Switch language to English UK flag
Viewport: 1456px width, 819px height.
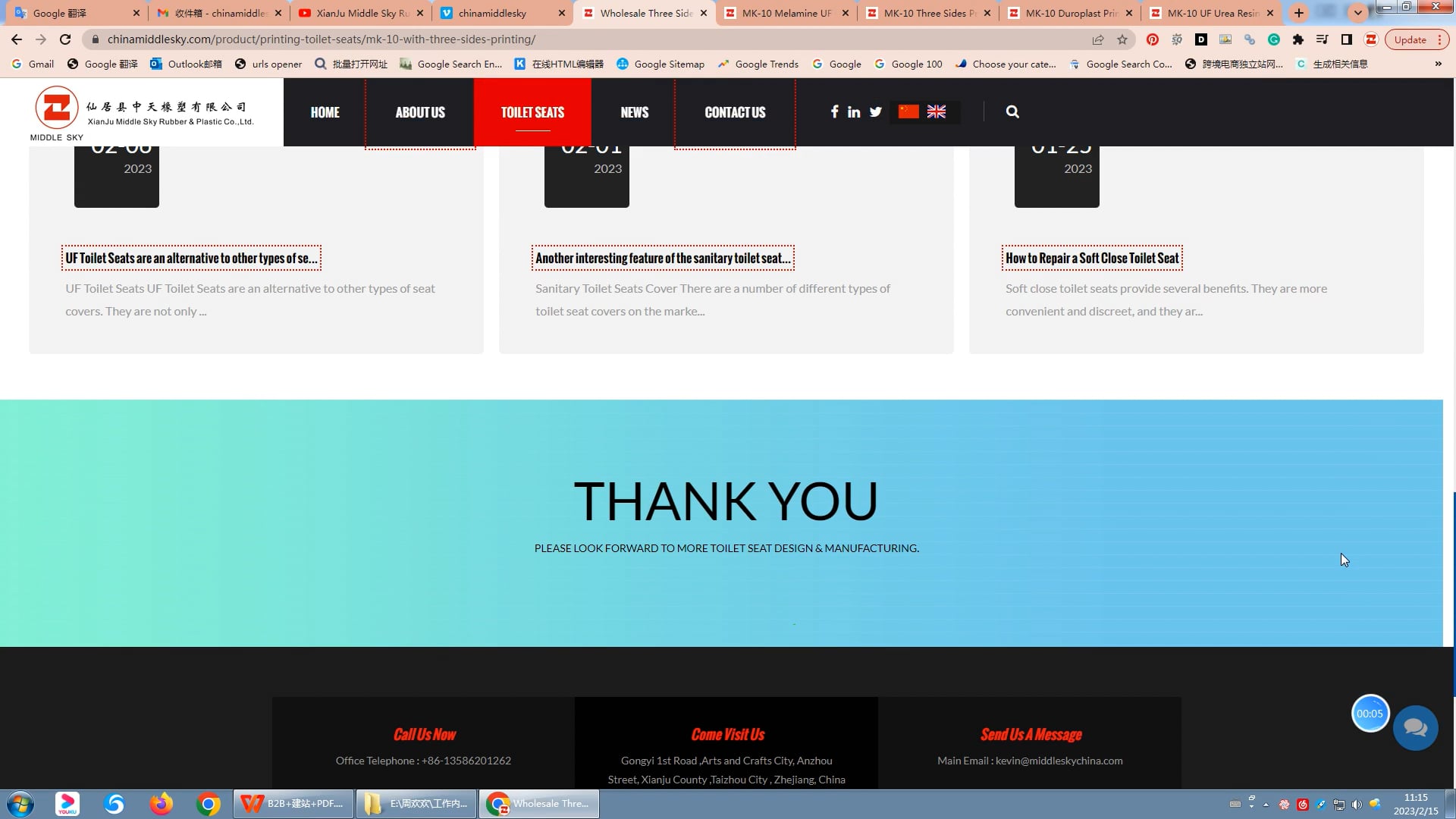pyautogui.click(x=937, y=111)
